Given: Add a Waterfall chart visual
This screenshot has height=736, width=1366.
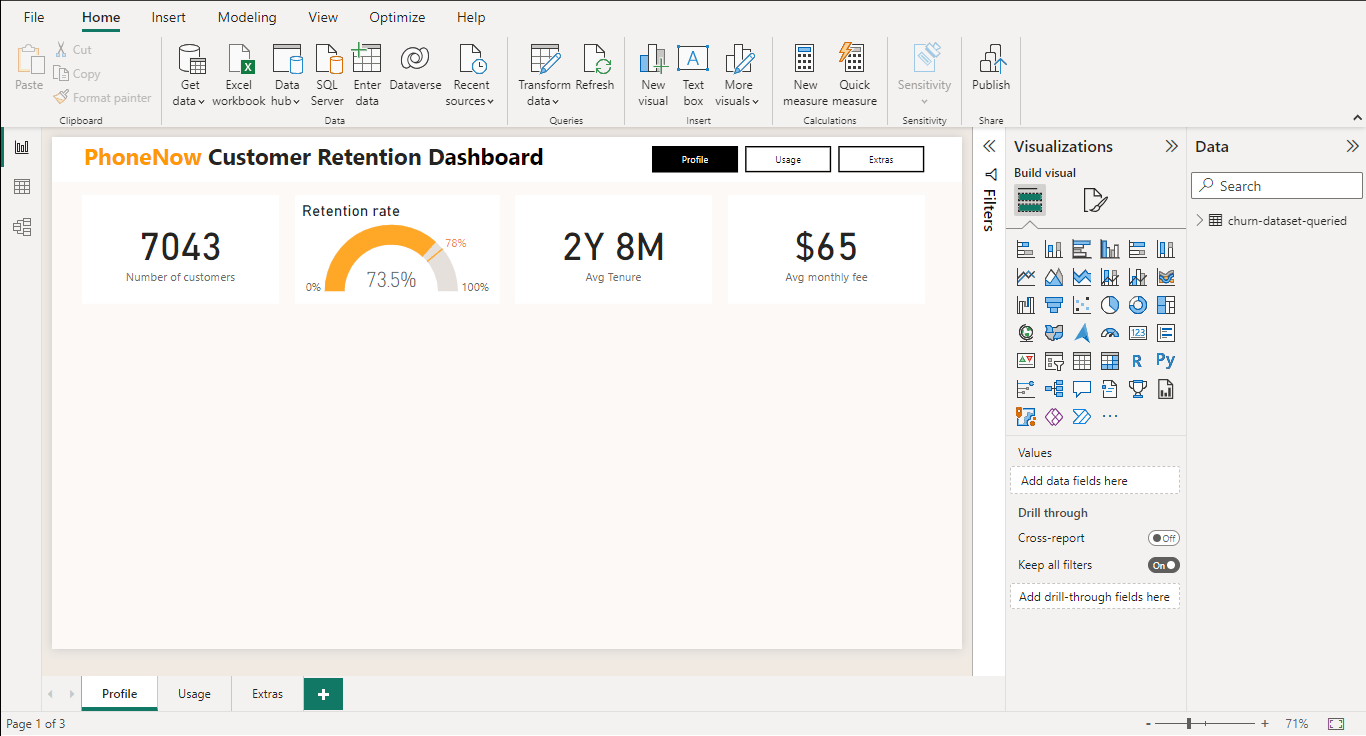Looking at the screenshot, I should (1026, 305).
